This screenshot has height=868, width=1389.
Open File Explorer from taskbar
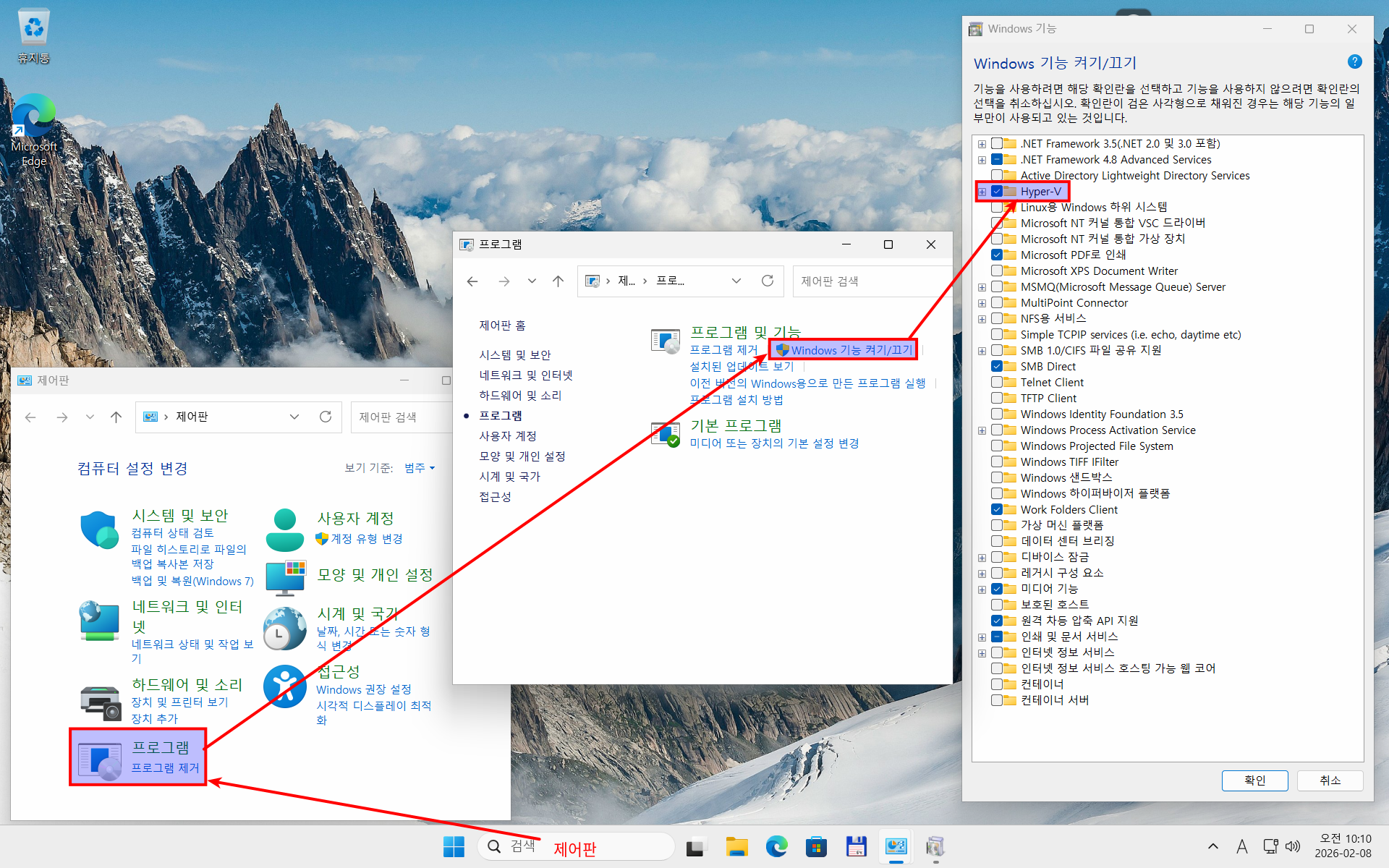(737, 846)
